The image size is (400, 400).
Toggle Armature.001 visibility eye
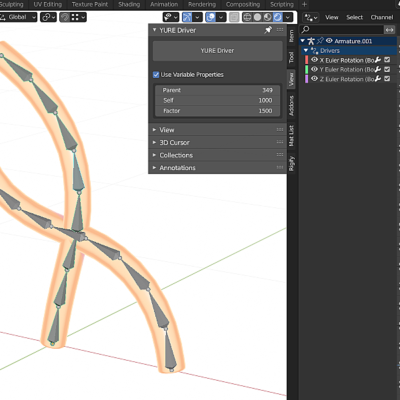[329, 41]
